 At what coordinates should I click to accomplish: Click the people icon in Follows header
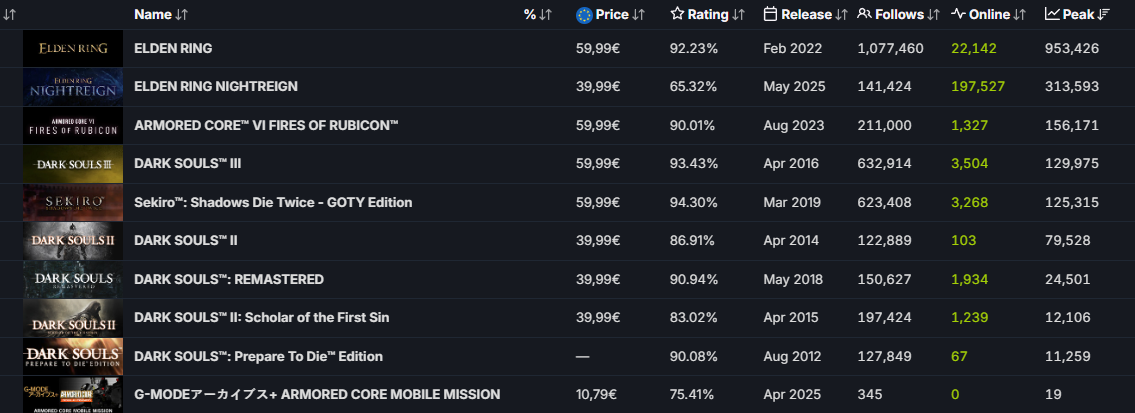864,14
